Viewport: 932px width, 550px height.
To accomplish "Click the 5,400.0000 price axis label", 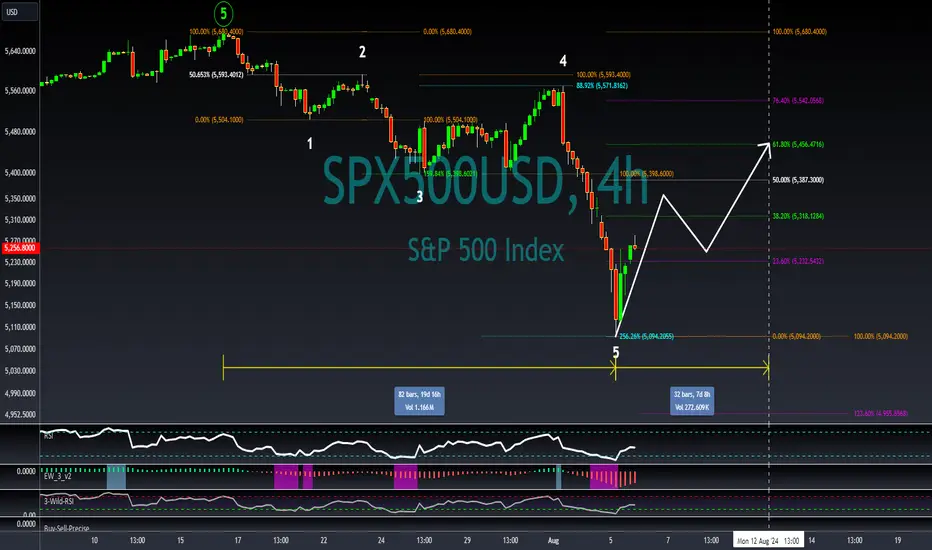I will [x=20, y=172].
